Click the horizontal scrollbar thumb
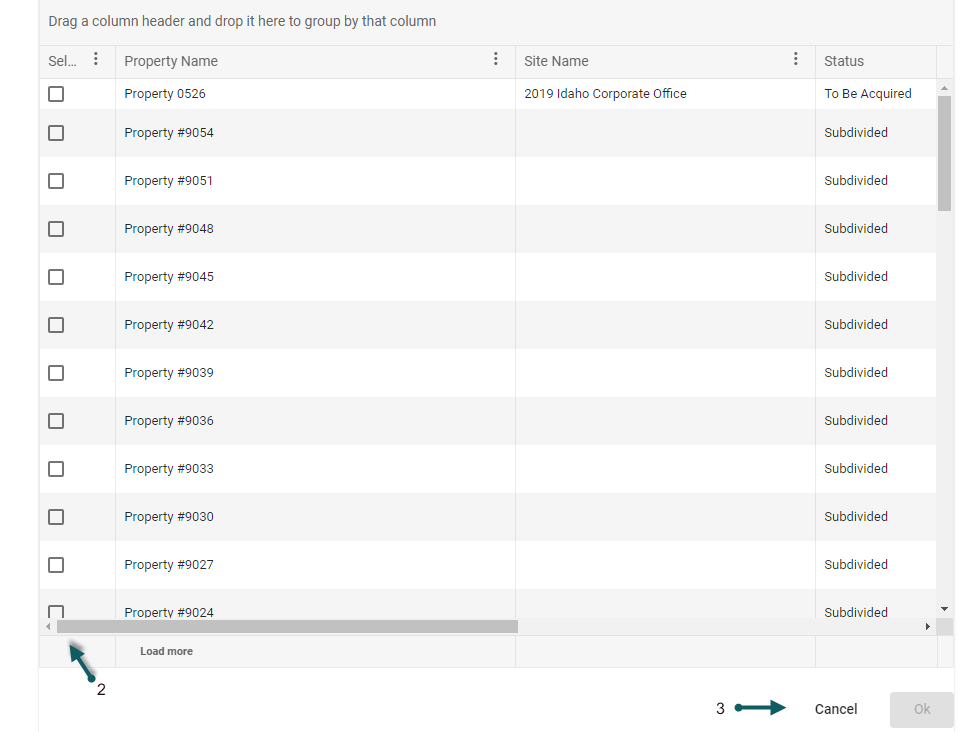962x732 pixels. [x=287, y=627]
